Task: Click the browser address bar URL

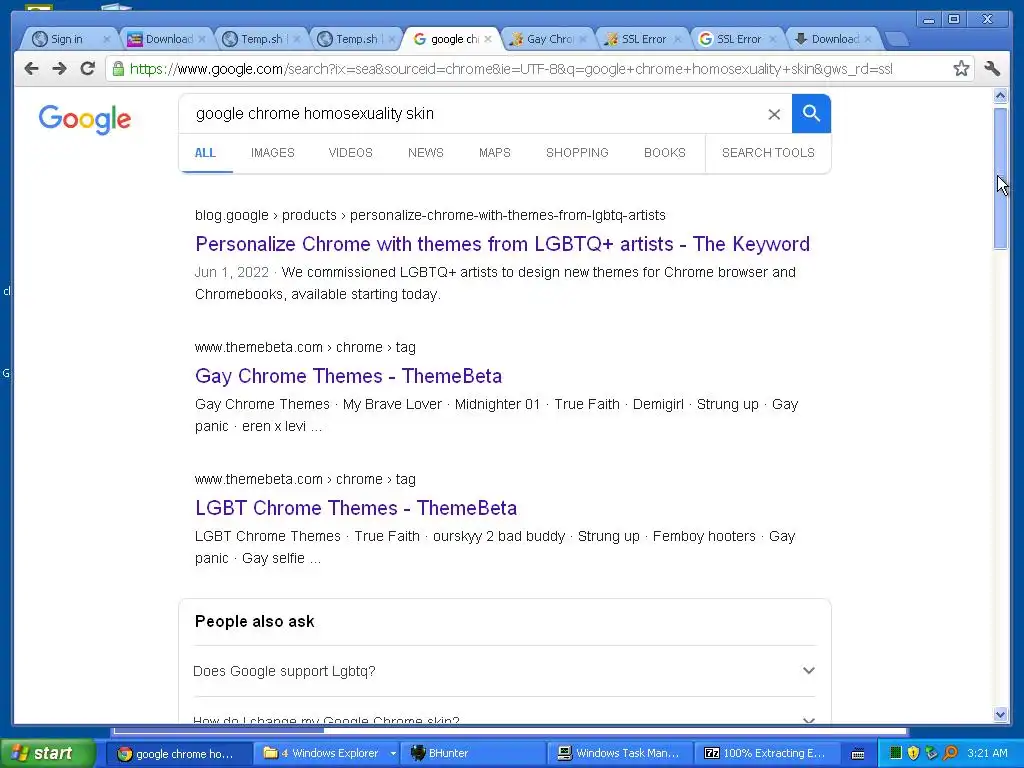Action: pos(511,69)
